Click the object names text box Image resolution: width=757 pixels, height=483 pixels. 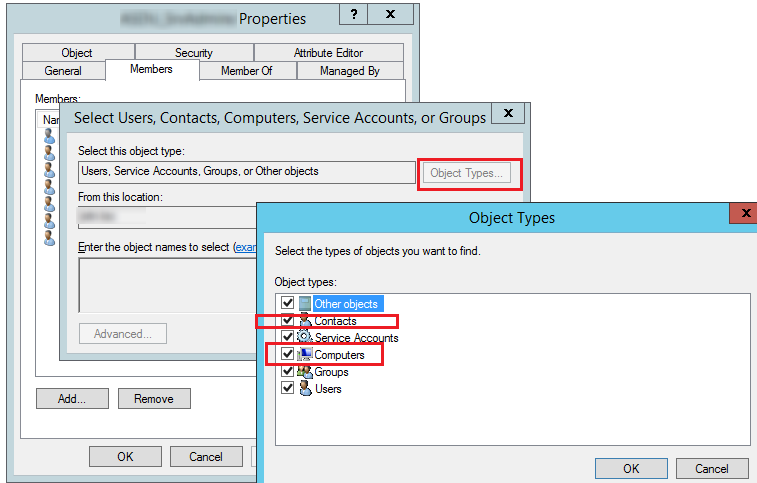pos(165,285)
